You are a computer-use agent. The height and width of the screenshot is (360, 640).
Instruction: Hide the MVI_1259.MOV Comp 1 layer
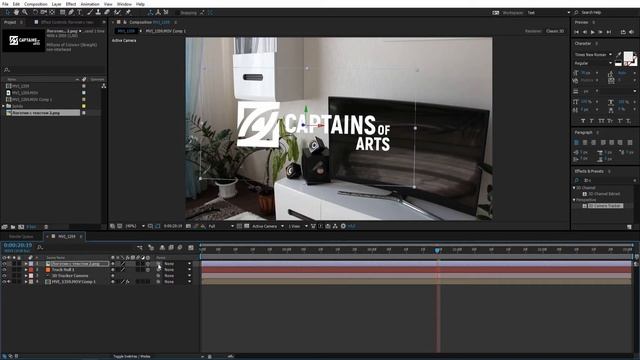tap(4, 282)
